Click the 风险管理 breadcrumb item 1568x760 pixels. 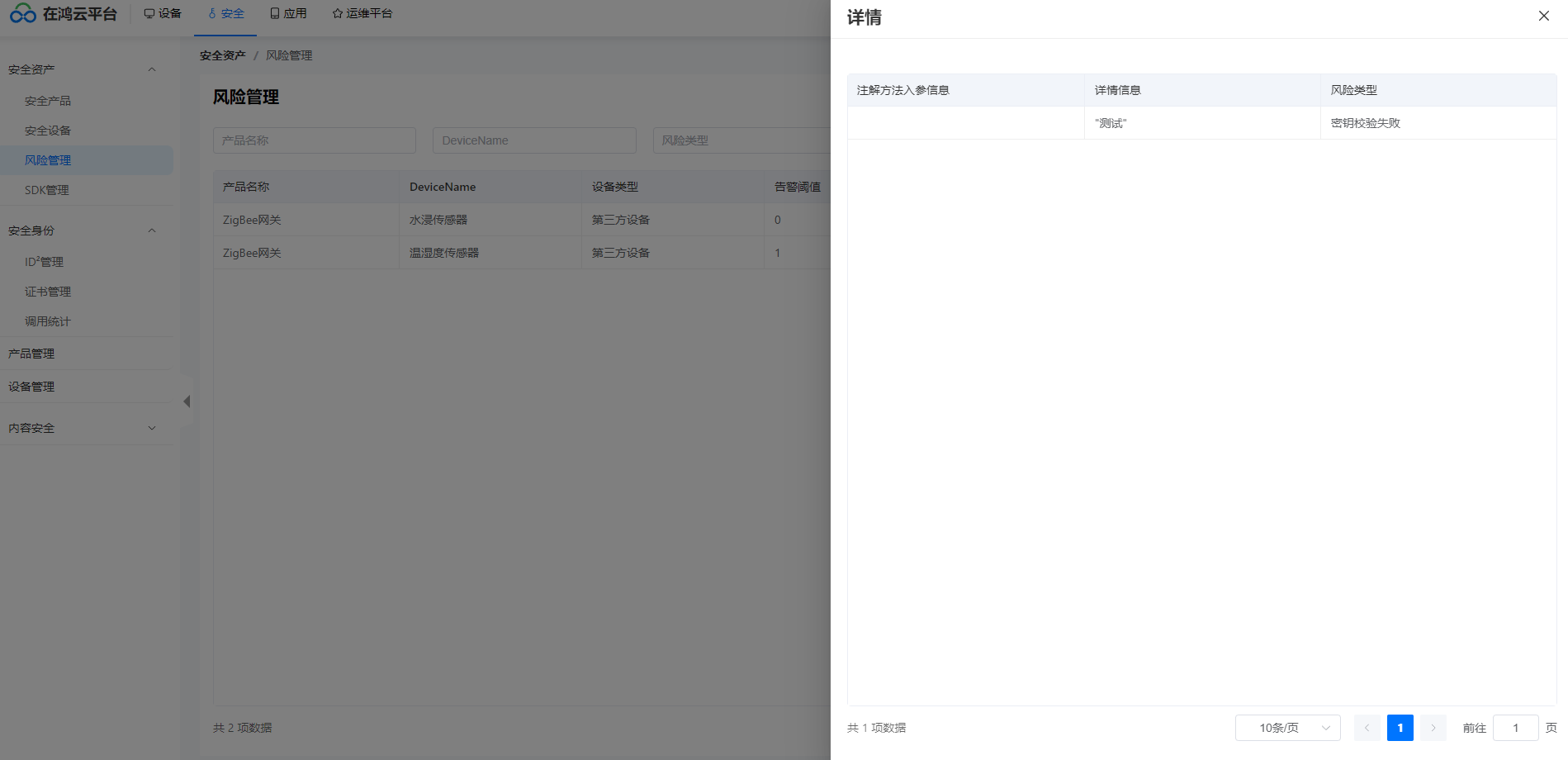[289, 55]
